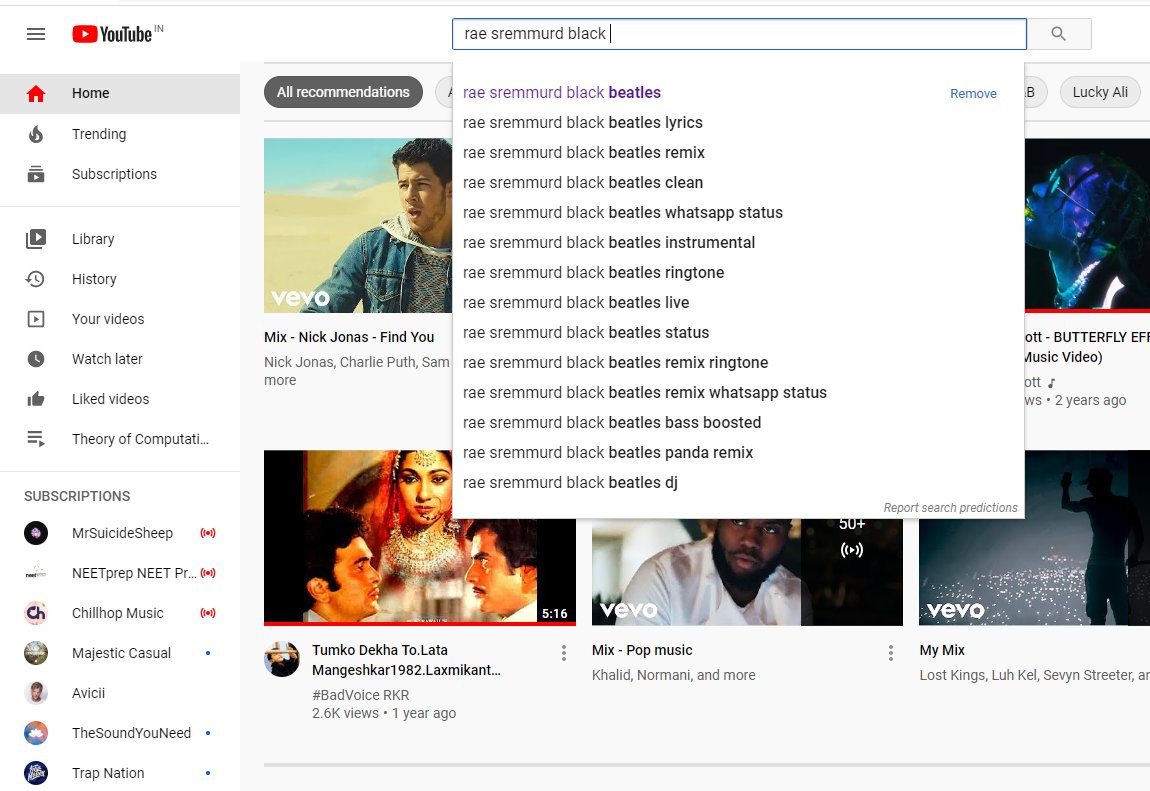Click the search magnifier button

(x=1058, y=34)
